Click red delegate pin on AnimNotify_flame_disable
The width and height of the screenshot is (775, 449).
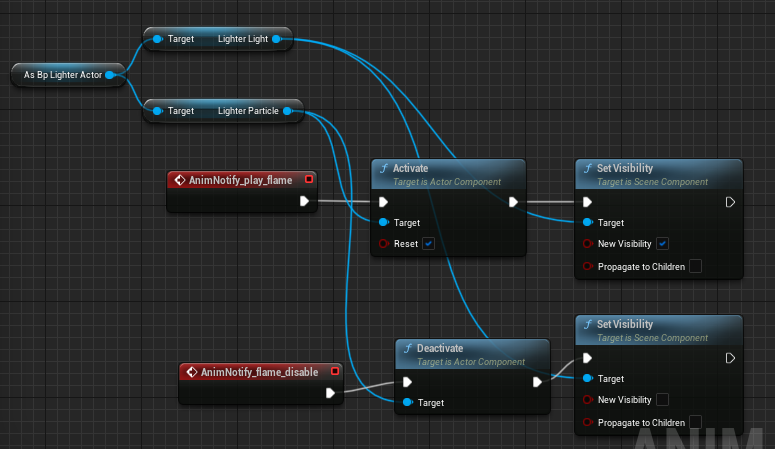coord(335,371)
